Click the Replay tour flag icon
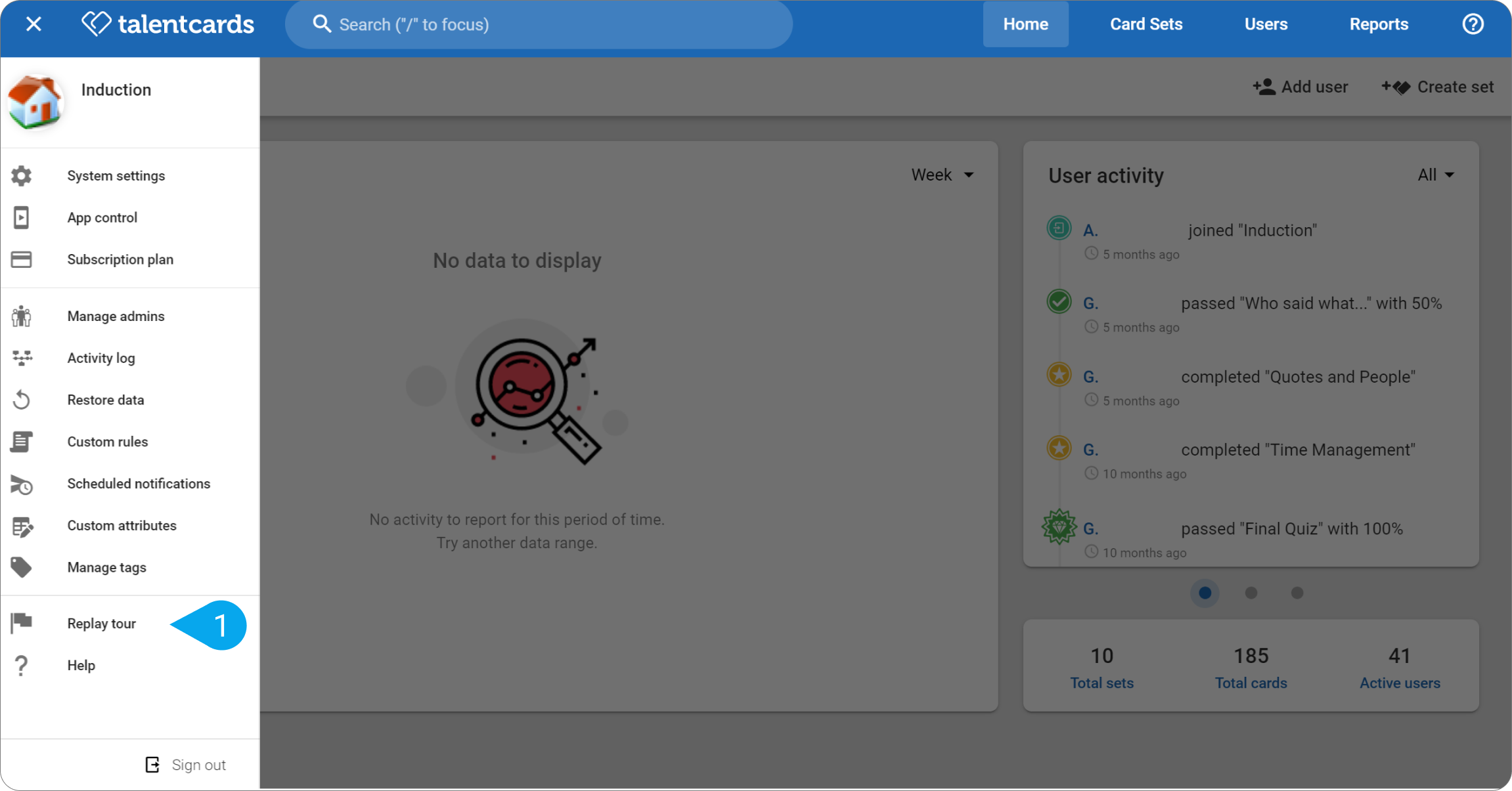This screenshot has height=791, width=1512. pyautogui.click(x=21, y=623)
